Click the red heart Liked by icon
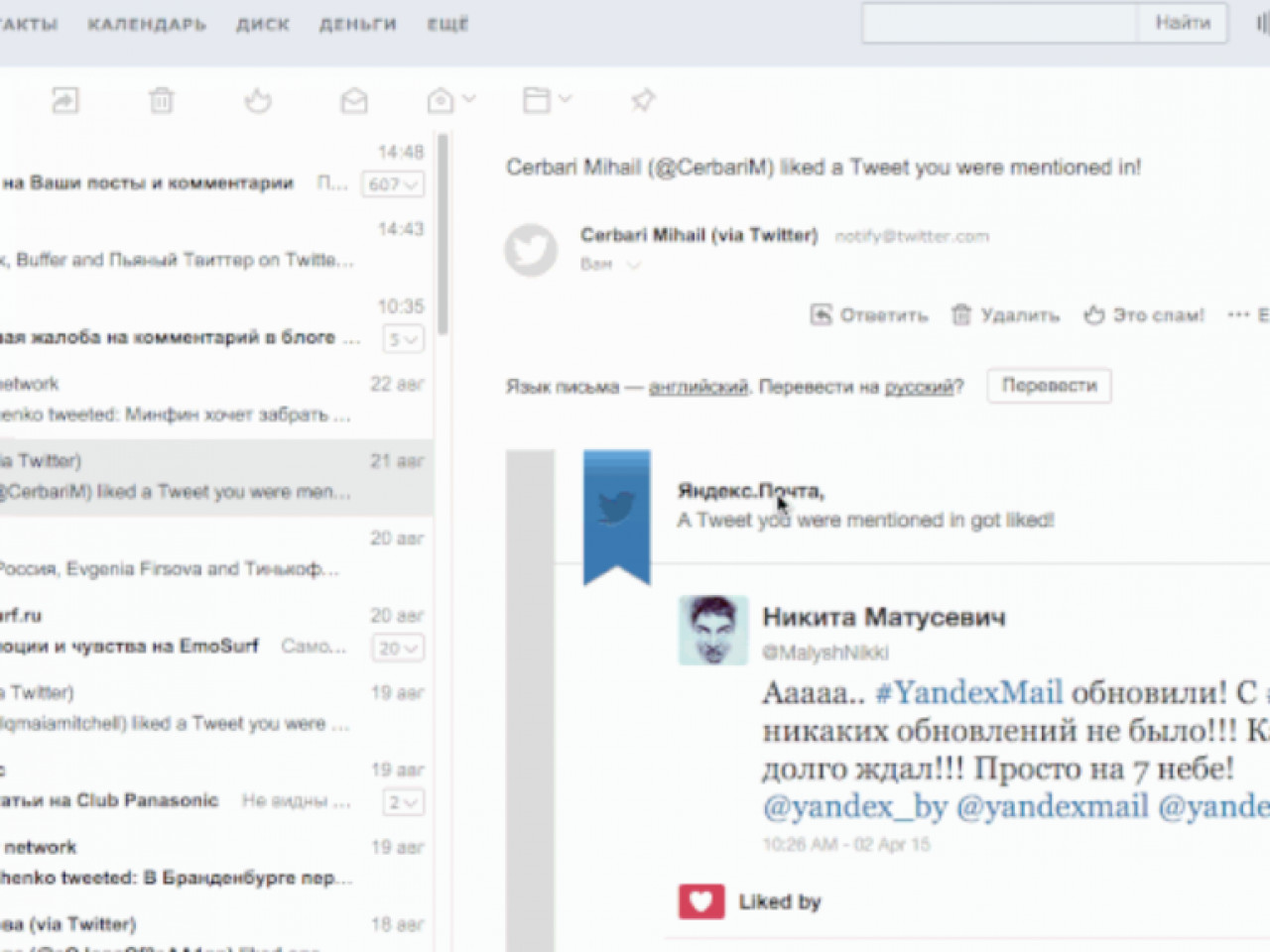1270x952 pixels. [x=701, y=901]
